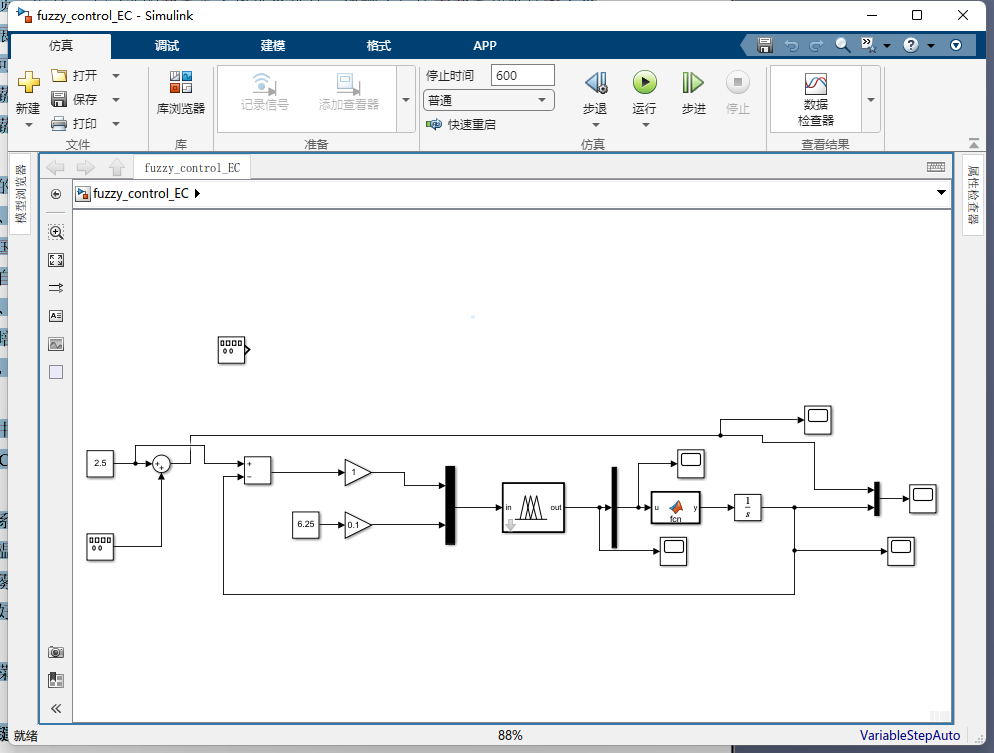
Task: Click the Stop Time input field
Action: coord(523,75)
